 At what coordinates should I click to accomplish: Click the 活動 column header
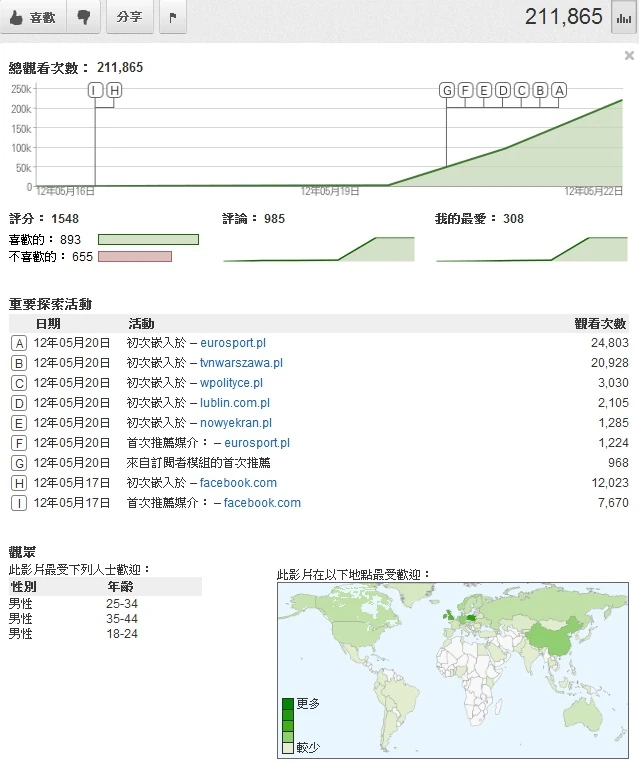141,324
